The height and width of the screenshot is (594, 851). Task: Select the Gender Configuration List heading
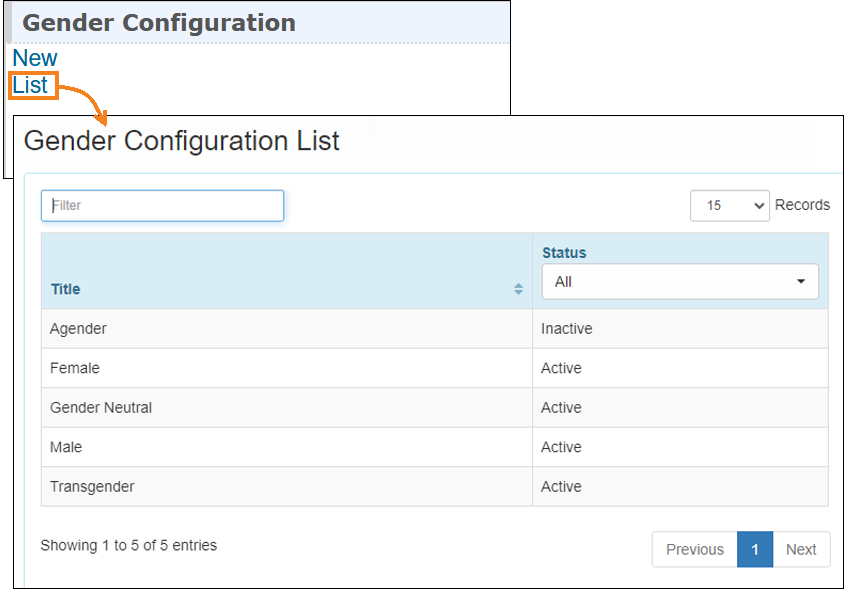[x=181, y=141]
